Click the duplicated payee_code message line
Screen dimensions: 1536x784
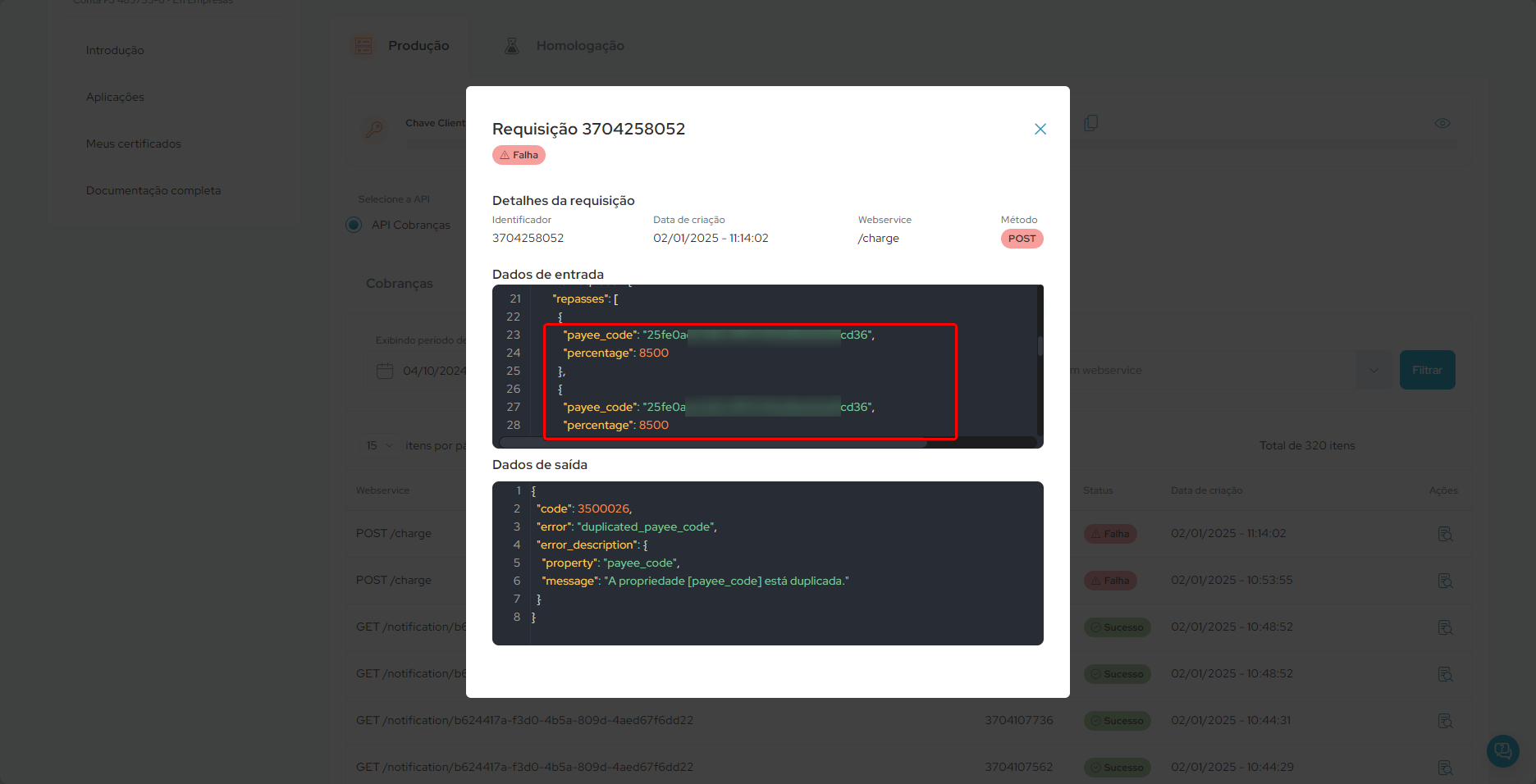tap(695, 581)
